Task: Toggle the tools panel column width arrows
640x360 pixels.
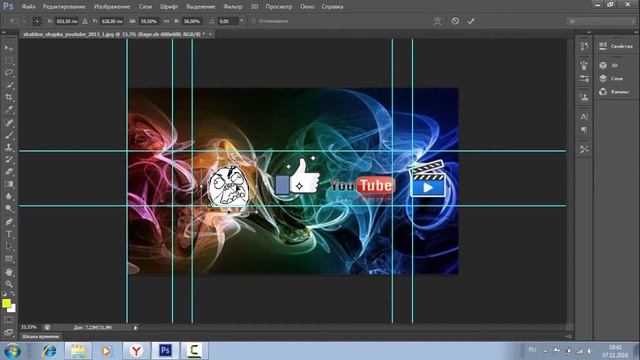Action: pos(4,32)
